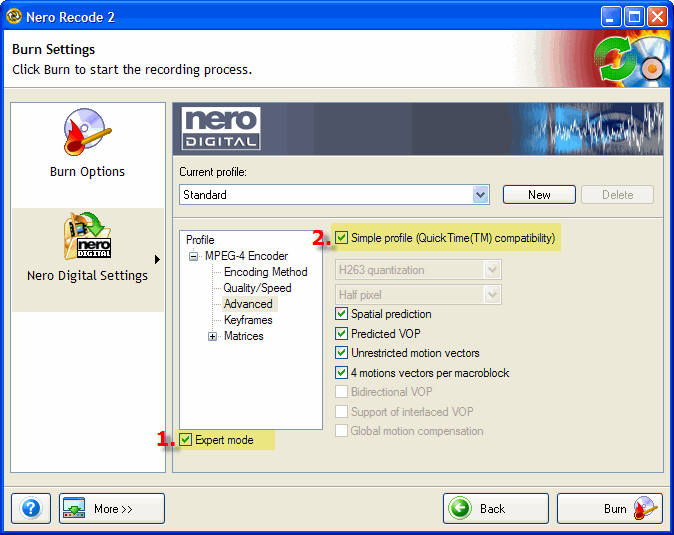Image resolution: width=674 pixels, height=535 pixels.
Task: Check Support of interlaced VOP
Action: click(x=341, y=412)
